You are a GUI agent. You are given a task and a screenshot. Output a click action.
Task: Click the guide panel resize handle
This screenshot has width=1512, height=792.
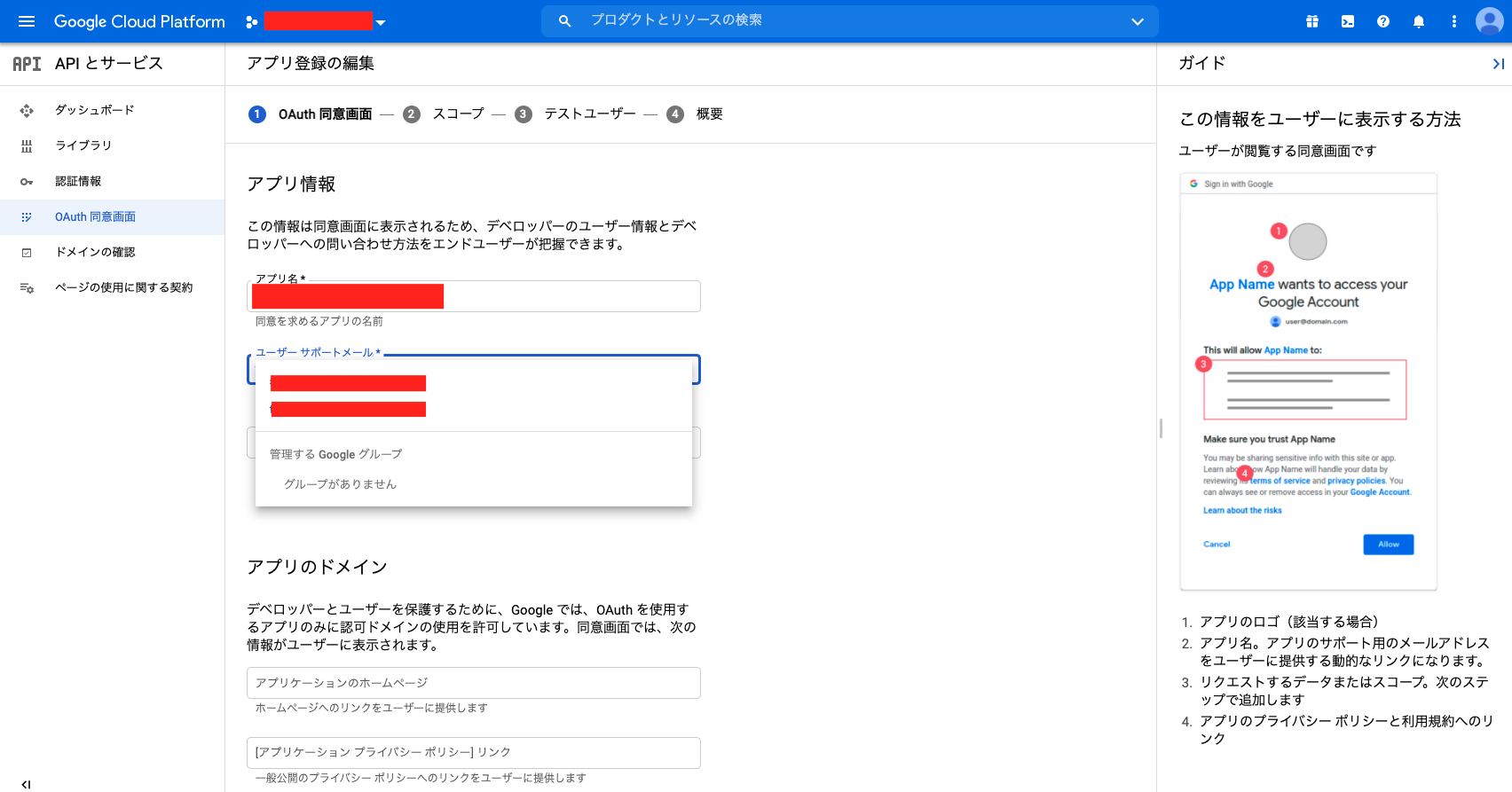[x=1161, y=428]
